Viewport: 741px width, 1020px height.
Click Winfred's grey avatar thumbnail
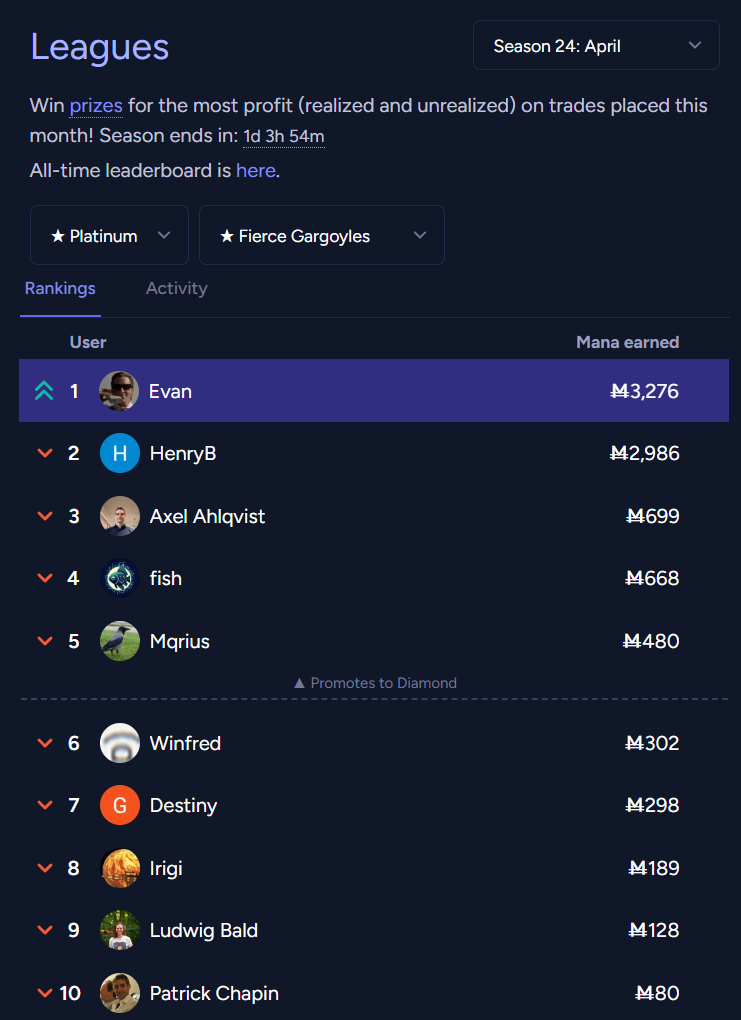click(119, 743)
